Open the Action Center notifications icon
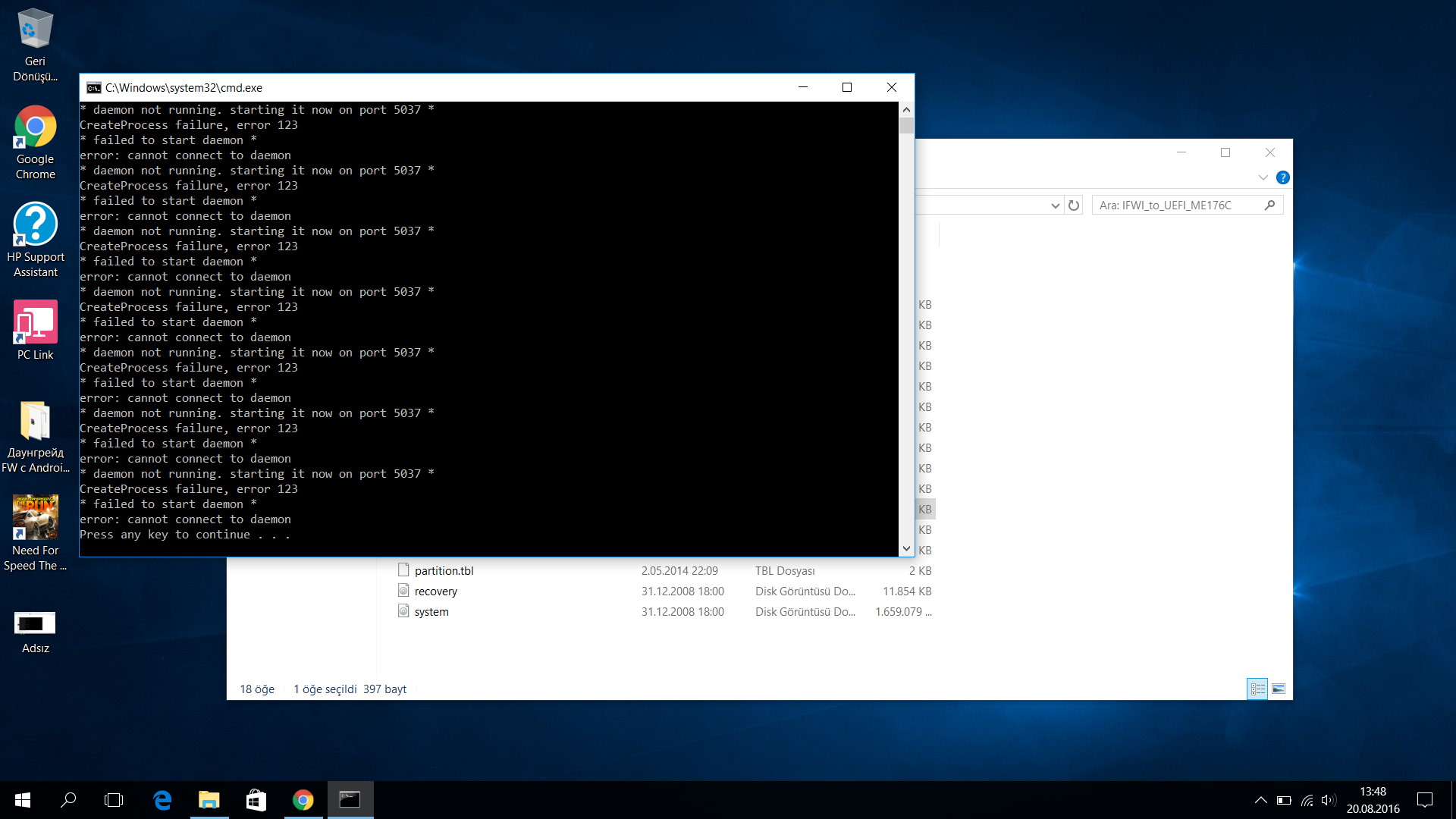 point(1425,800)
